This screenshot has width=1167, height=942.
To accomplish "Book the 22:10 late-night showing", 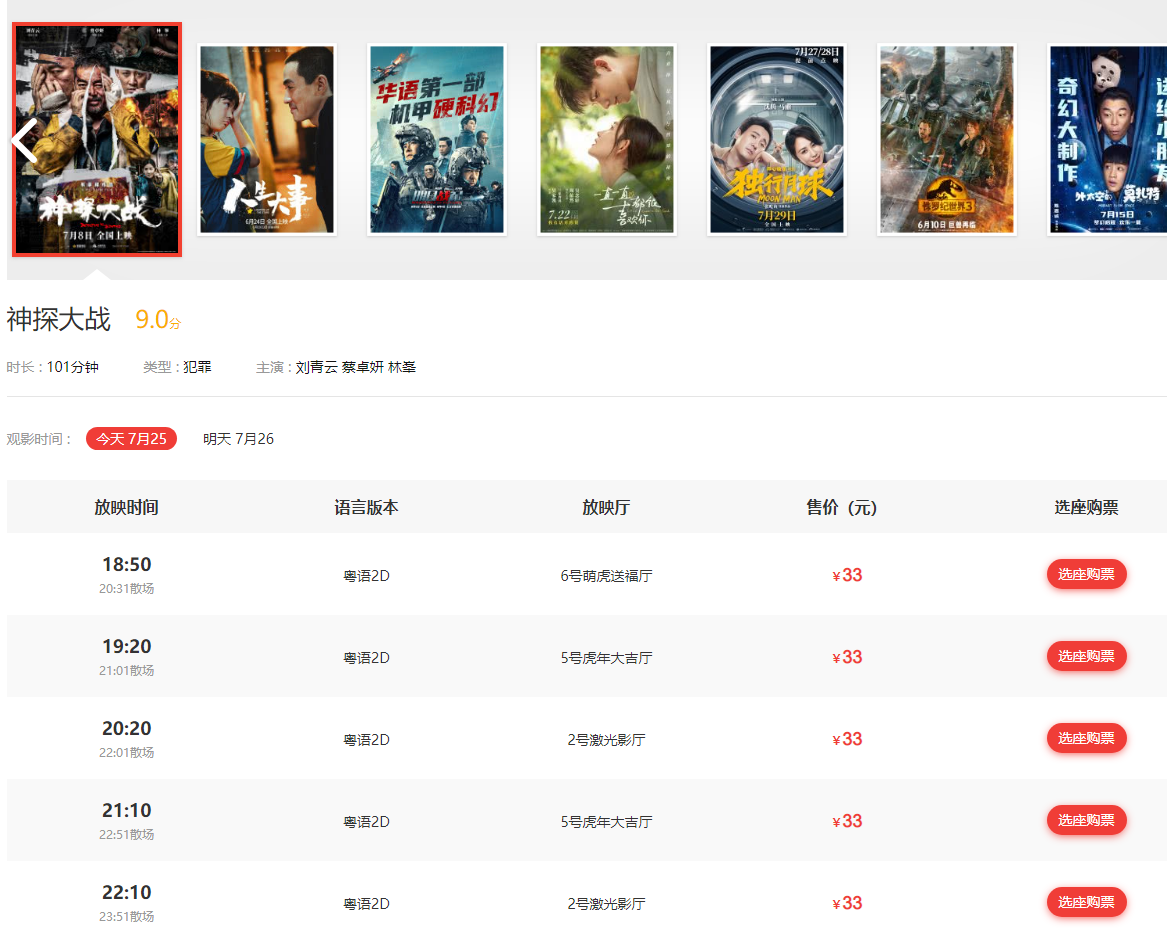I will click(x=1086, y=902).
